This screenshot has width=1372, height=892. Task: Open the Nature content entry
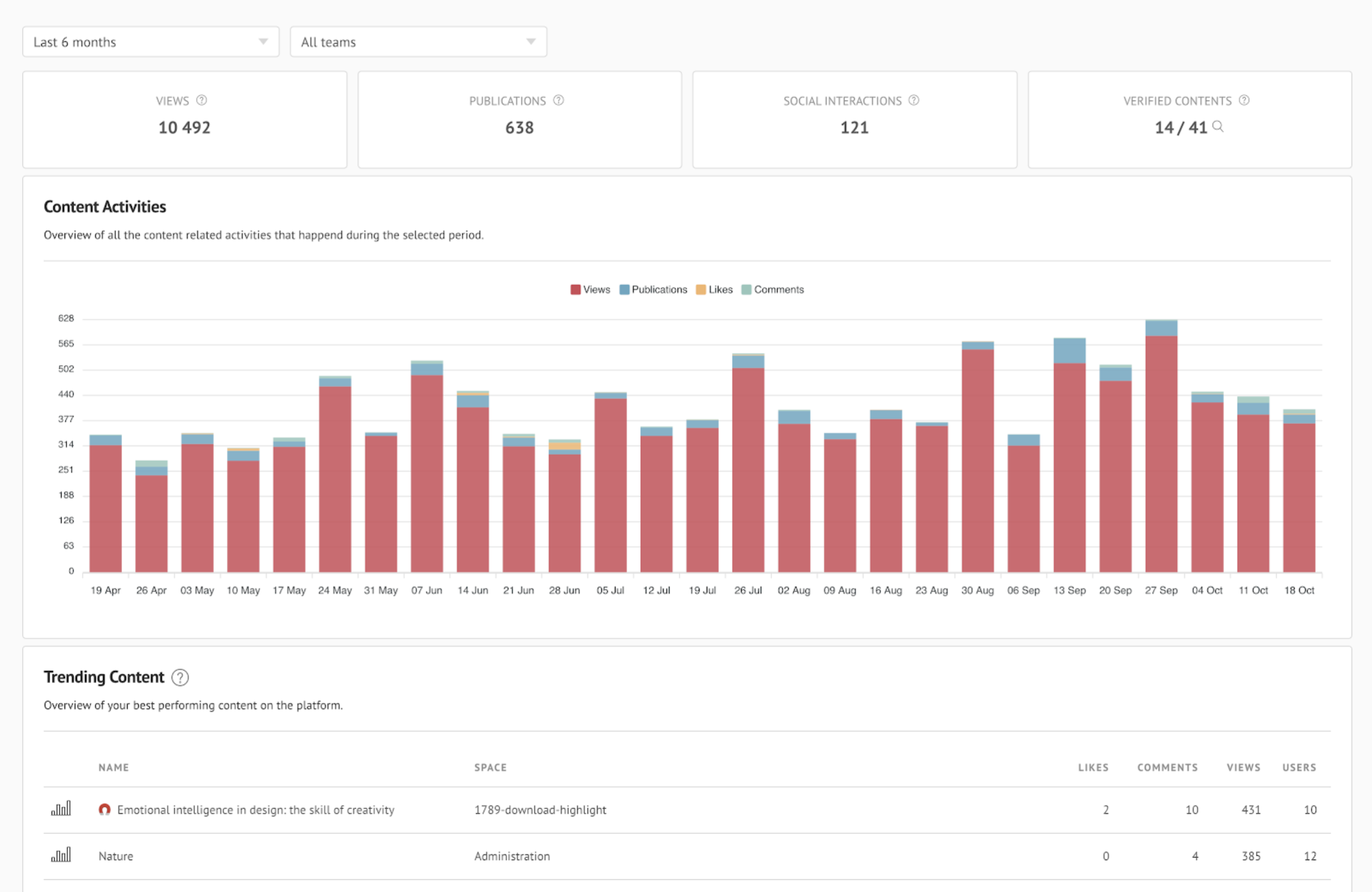(115, 855)
